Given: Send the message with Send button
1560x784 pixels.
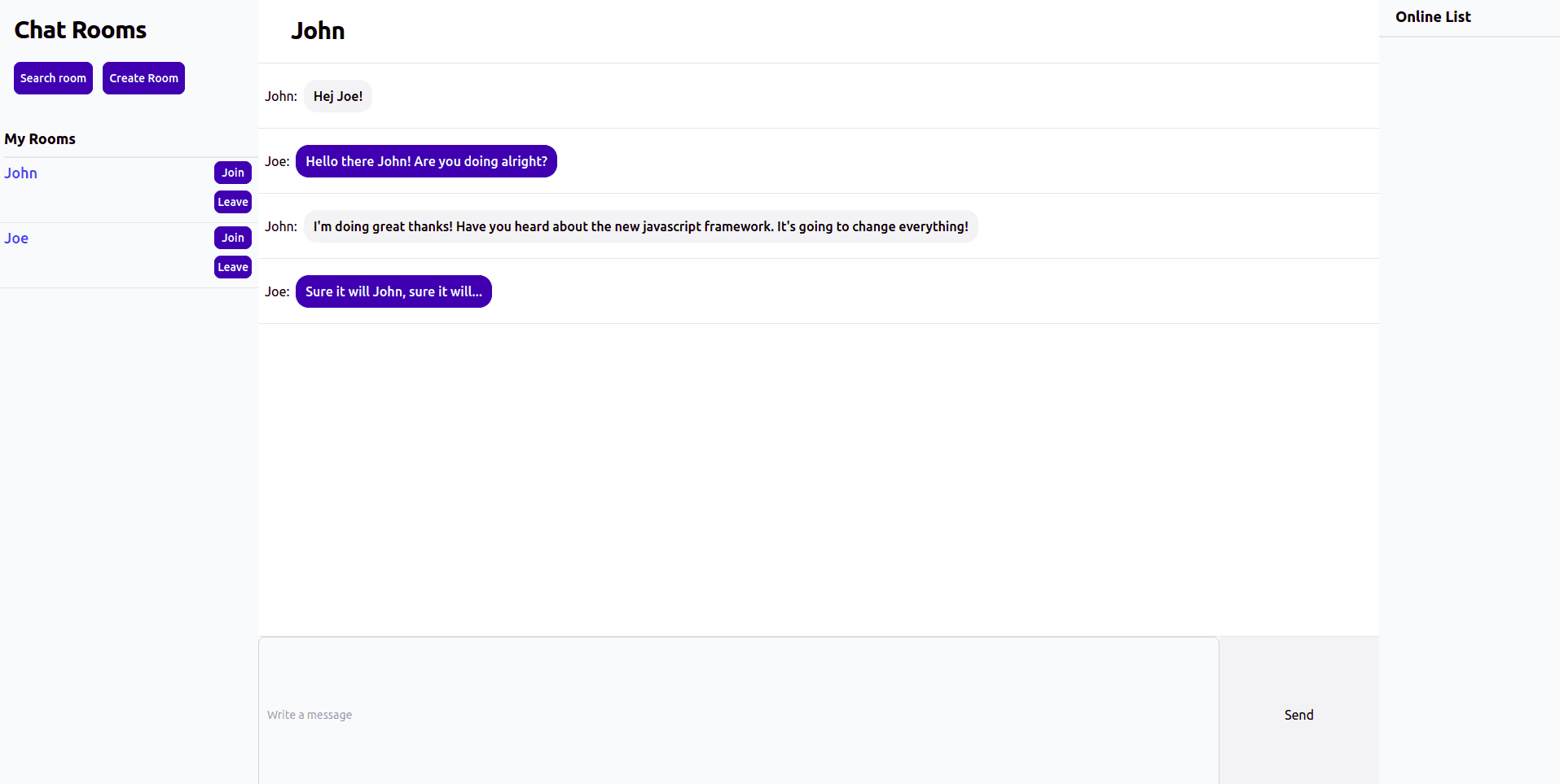Looking at the screenshot, I should click(1299, 711).
